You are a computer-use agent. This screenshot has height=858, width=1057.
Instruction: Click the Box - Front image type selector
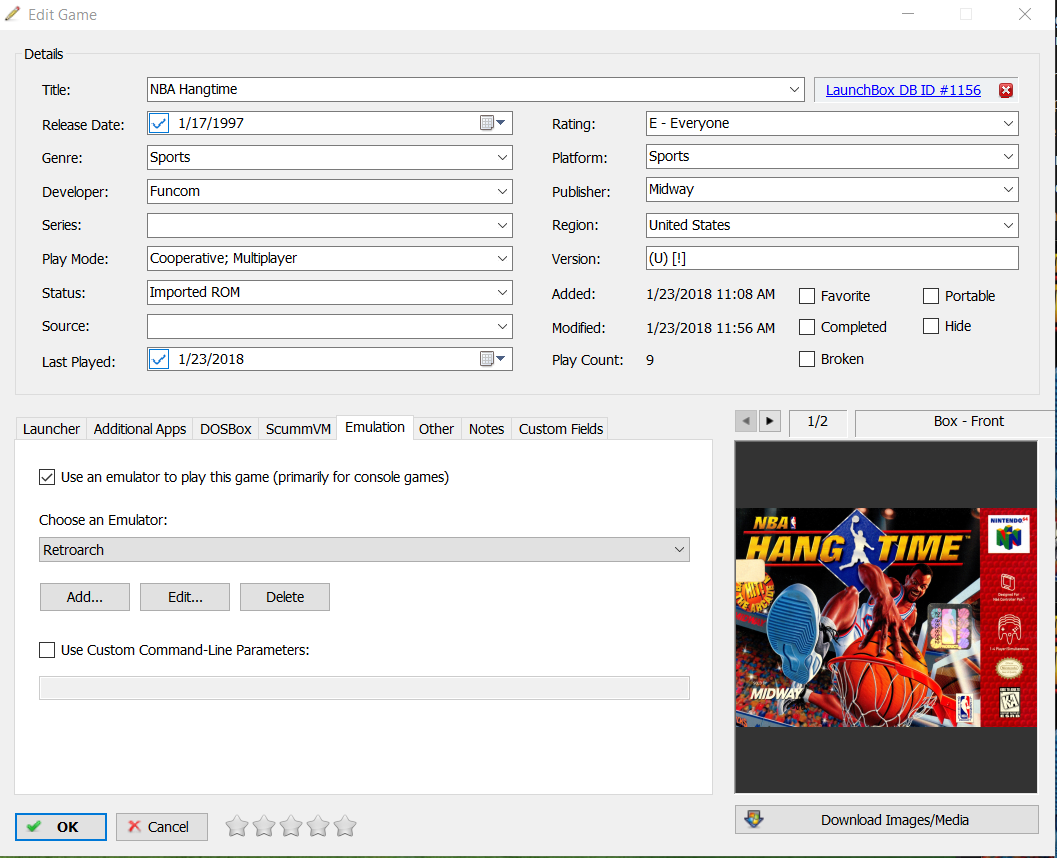click(955, 422)
